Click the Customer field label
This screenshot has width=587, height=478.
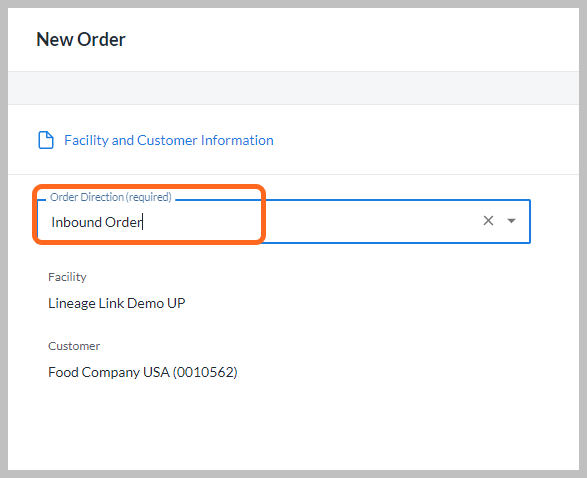point(74,346)
